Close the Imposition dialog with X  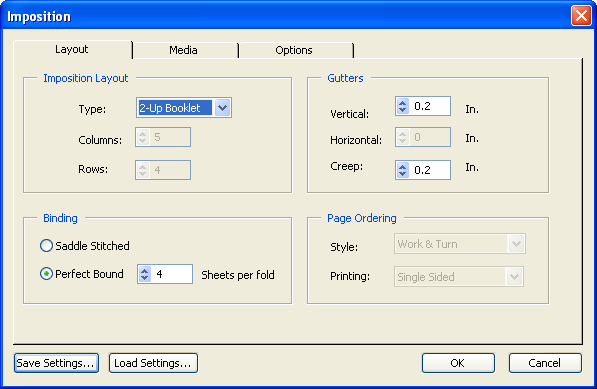point(581,16)
